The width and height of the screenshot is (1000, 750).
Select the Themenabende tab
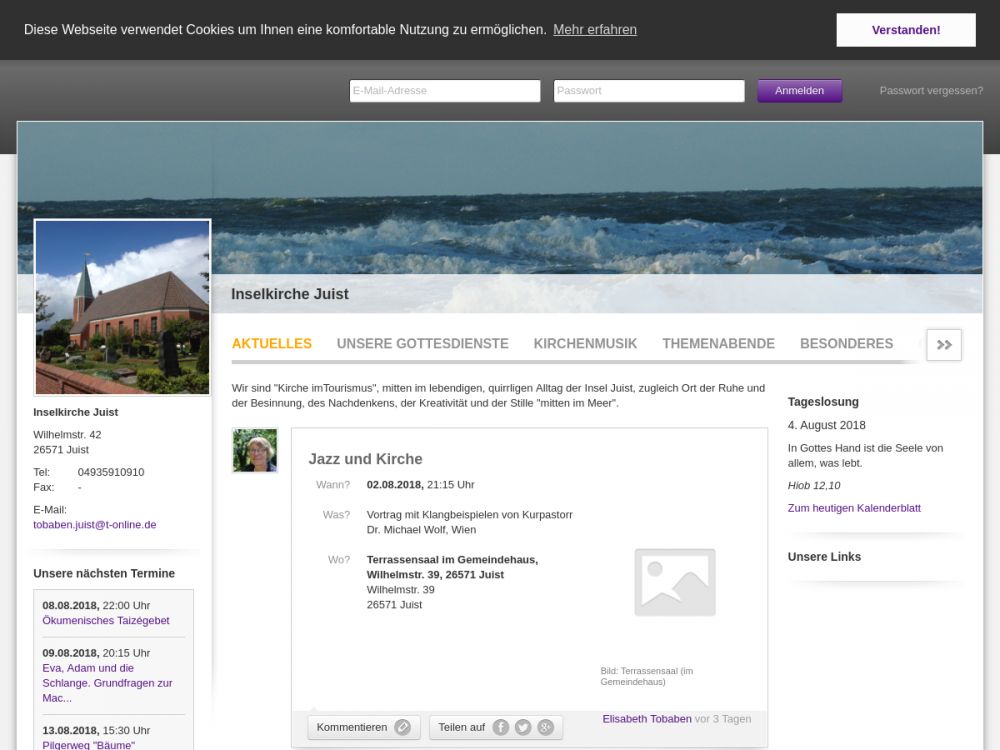tap(718, 343)
